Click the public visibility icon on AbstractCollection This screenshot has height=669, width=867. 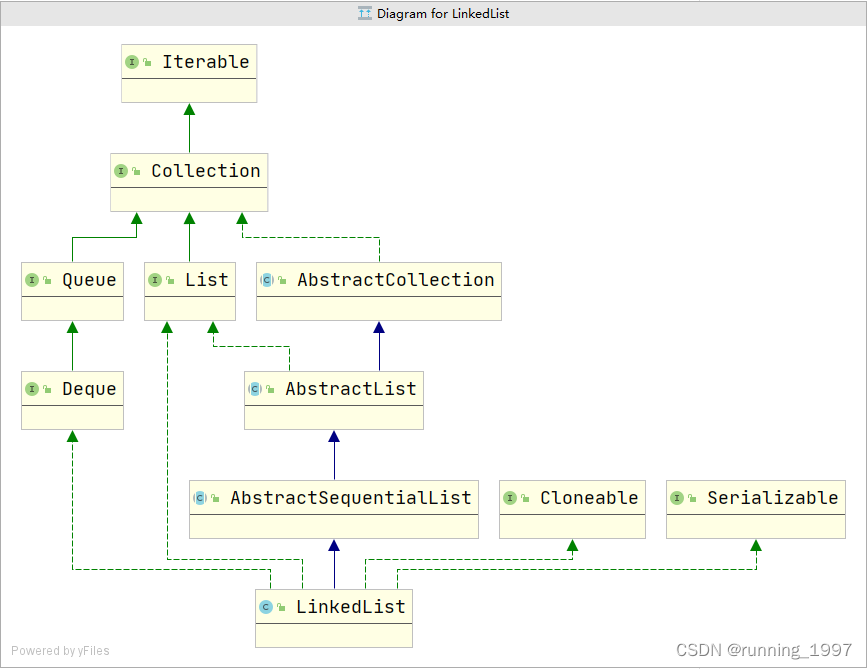282,280
